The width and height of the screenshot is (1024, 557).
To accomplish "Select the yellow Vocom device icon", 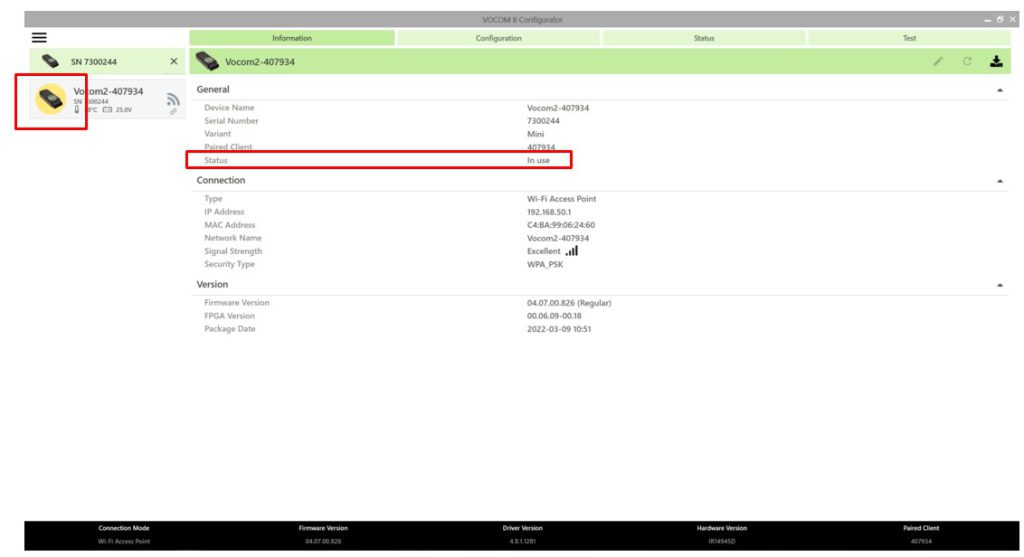I will 51,99.
